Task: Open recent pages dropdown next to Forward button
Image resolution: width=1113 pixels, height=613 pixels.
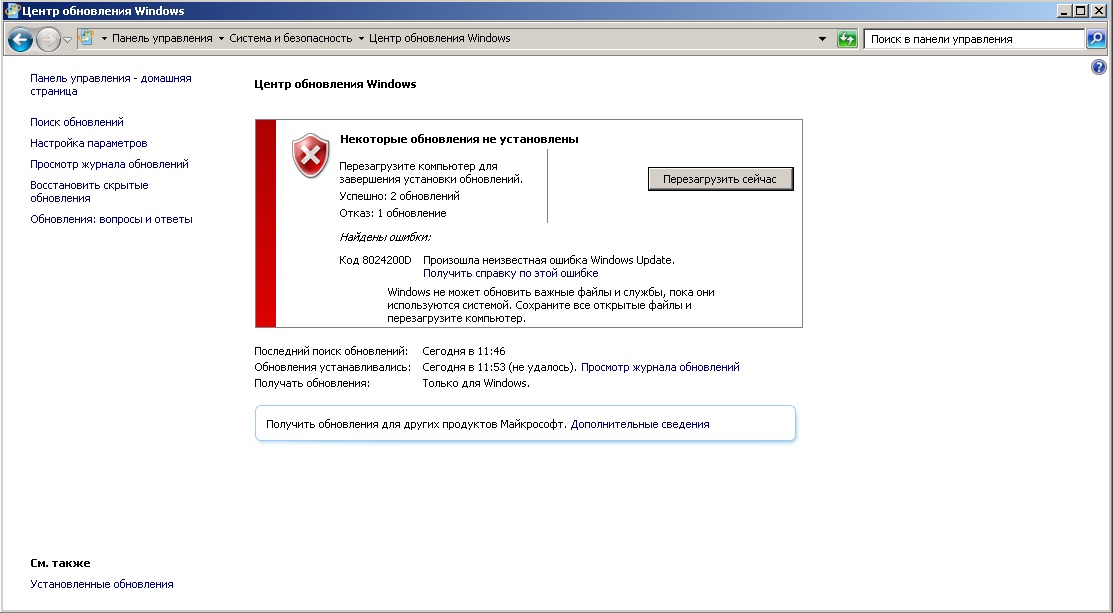Action: click(x=67, y=39)
